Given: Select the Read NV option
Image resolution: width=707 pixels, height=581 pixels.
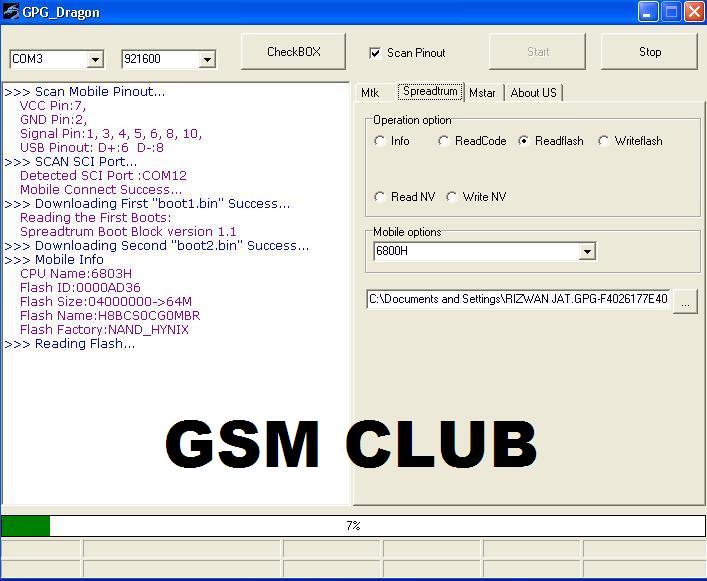Looking at the screenshot, I should (380, 197).
